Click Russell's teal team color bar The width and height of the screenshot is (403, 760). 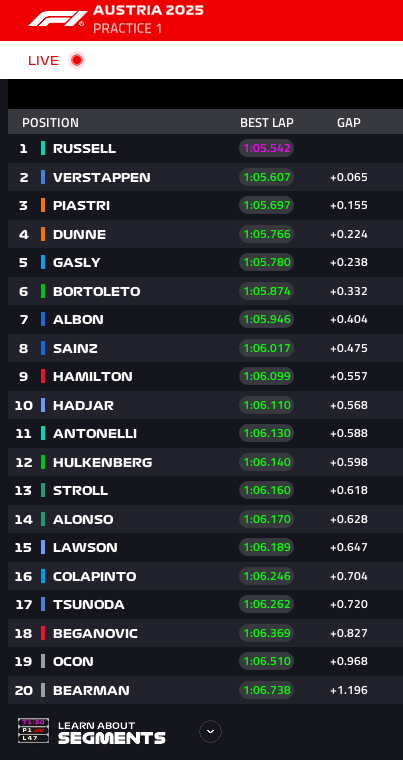pyautogui.click(x=43, y=148)
